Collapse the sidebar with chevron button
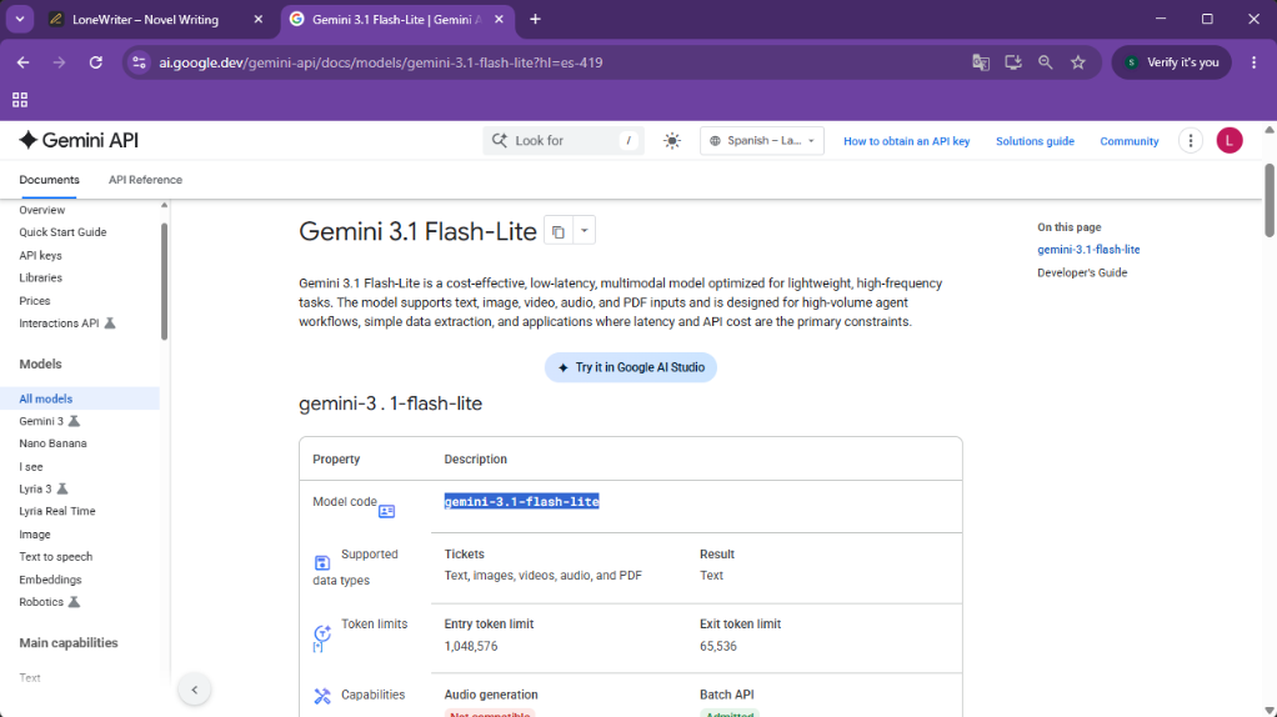The image size is (1277, 717). [194, 689]
